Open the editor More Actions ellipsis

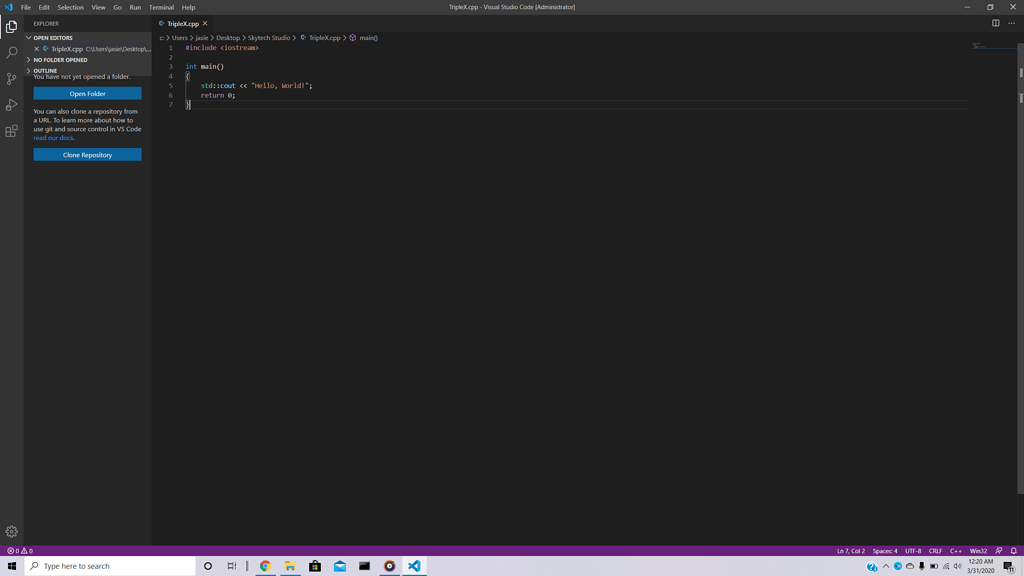[1012, 24]
